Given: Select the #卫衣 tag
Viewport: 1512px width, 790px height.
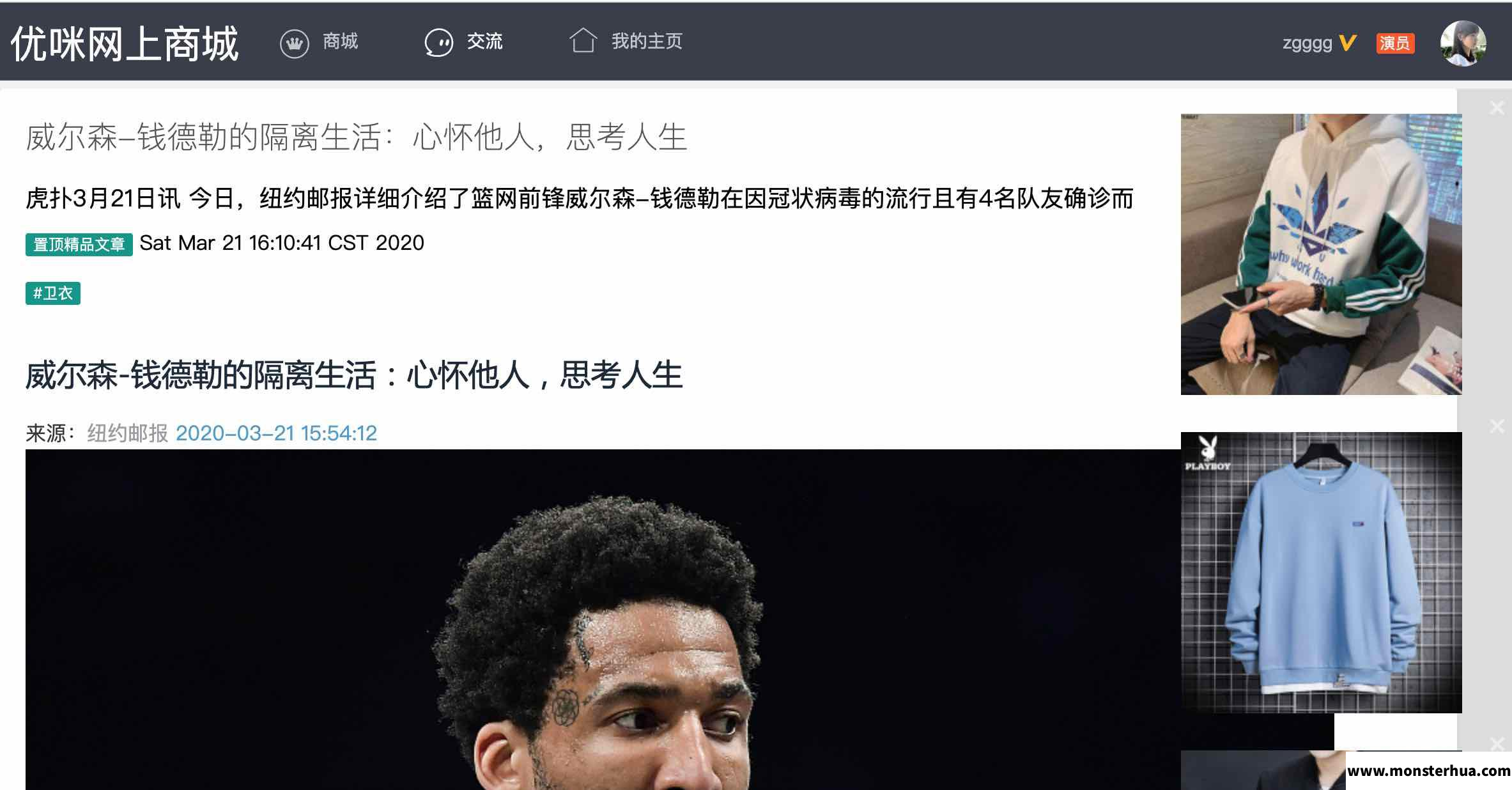Looking at the screenshot, I should 53,293.
